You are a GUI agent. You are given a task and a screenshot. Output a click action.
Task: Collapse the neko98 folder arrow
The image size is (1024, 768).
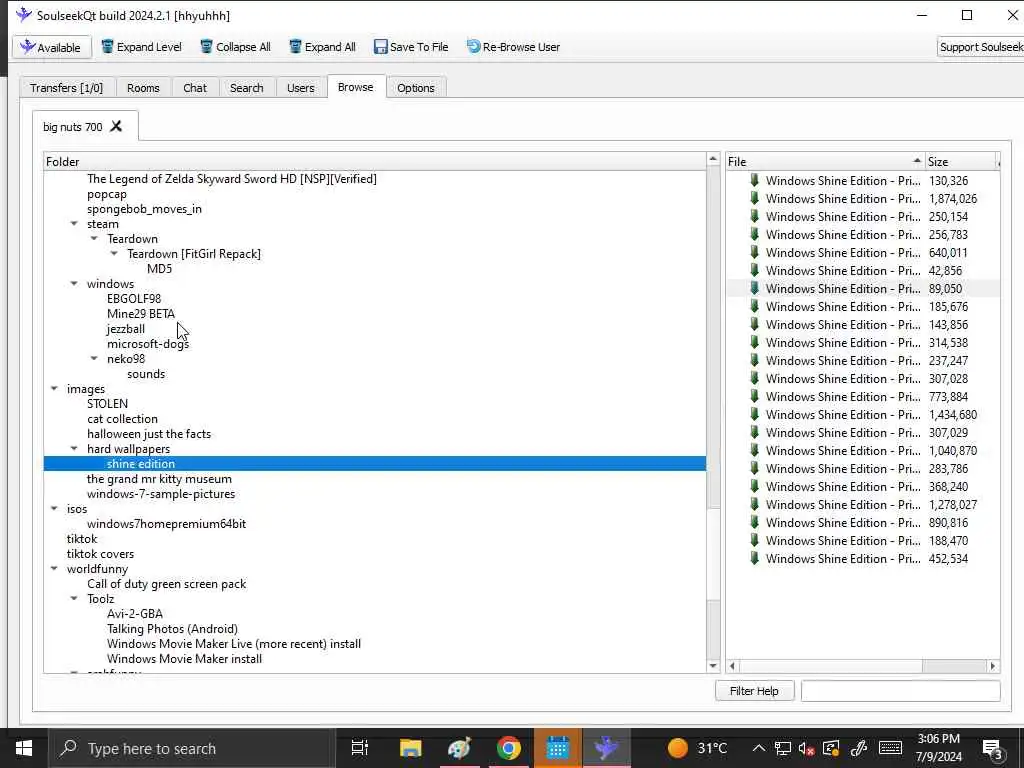(x=94, y=359)
